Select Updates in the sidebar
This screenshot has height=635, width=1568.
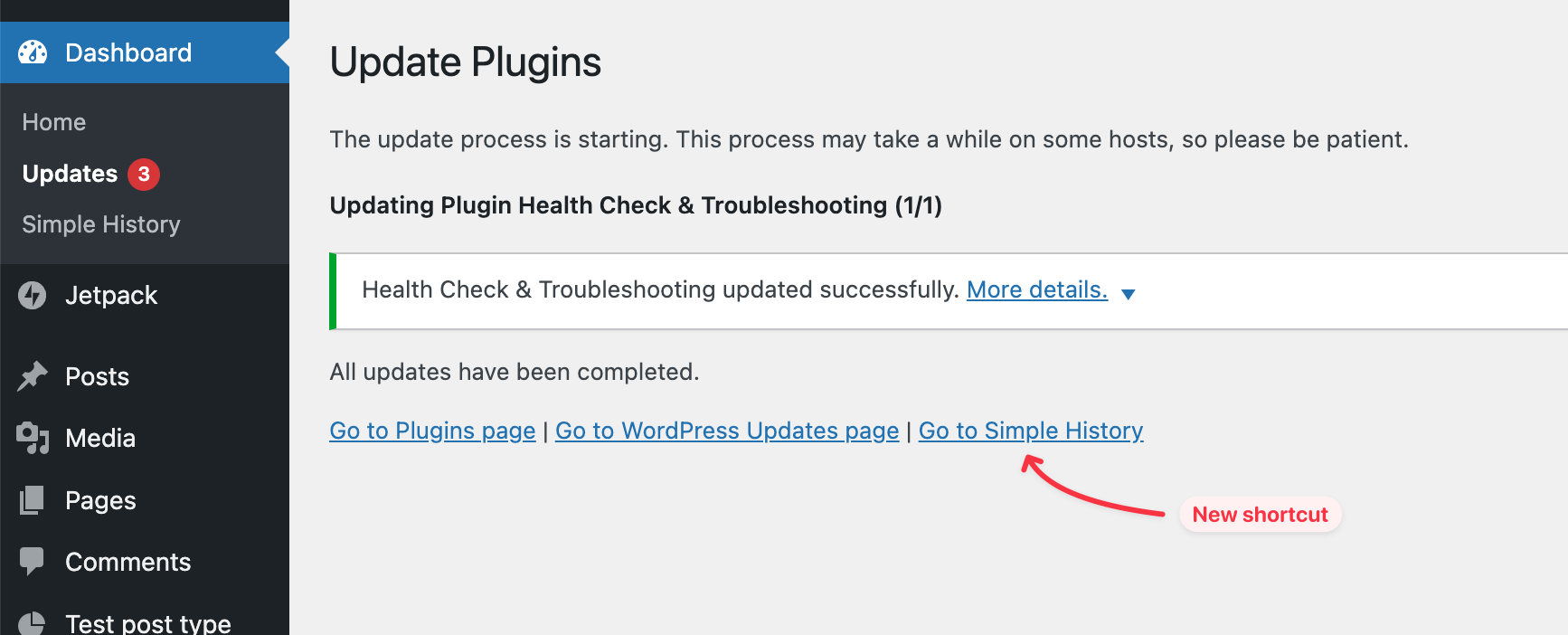pyautogui.click(x=69, y=174)
